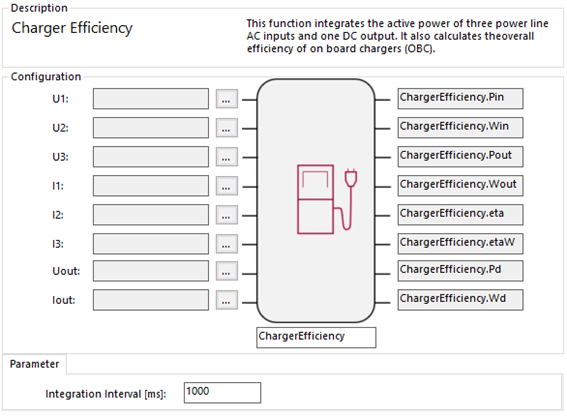The height and width of the screenshot is (416, 567).
Task: Click the Uout signal input field
Action: (x=151, y=271)
